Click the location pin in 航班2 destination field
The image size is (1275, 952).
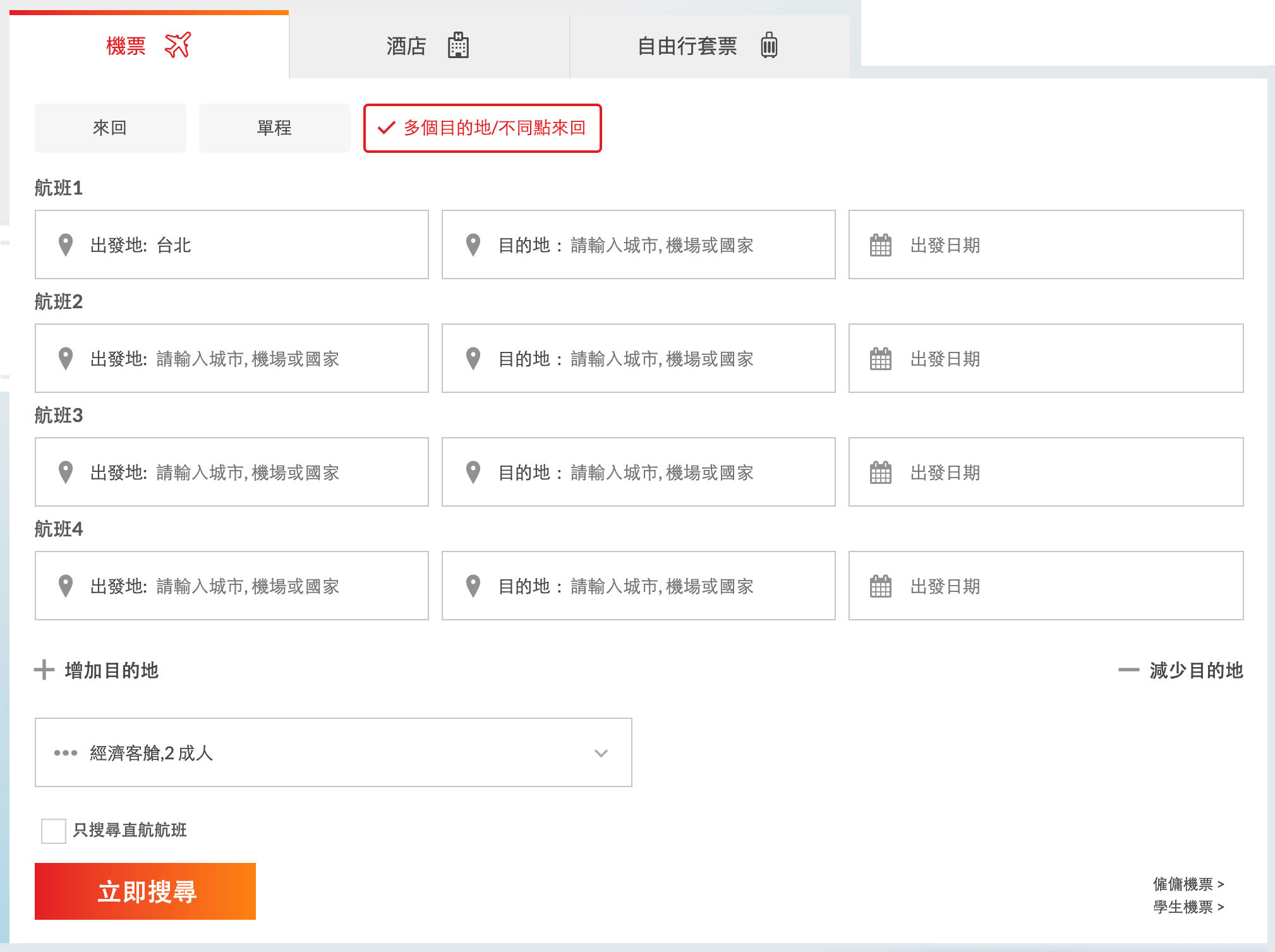click(x=473, y=359)
